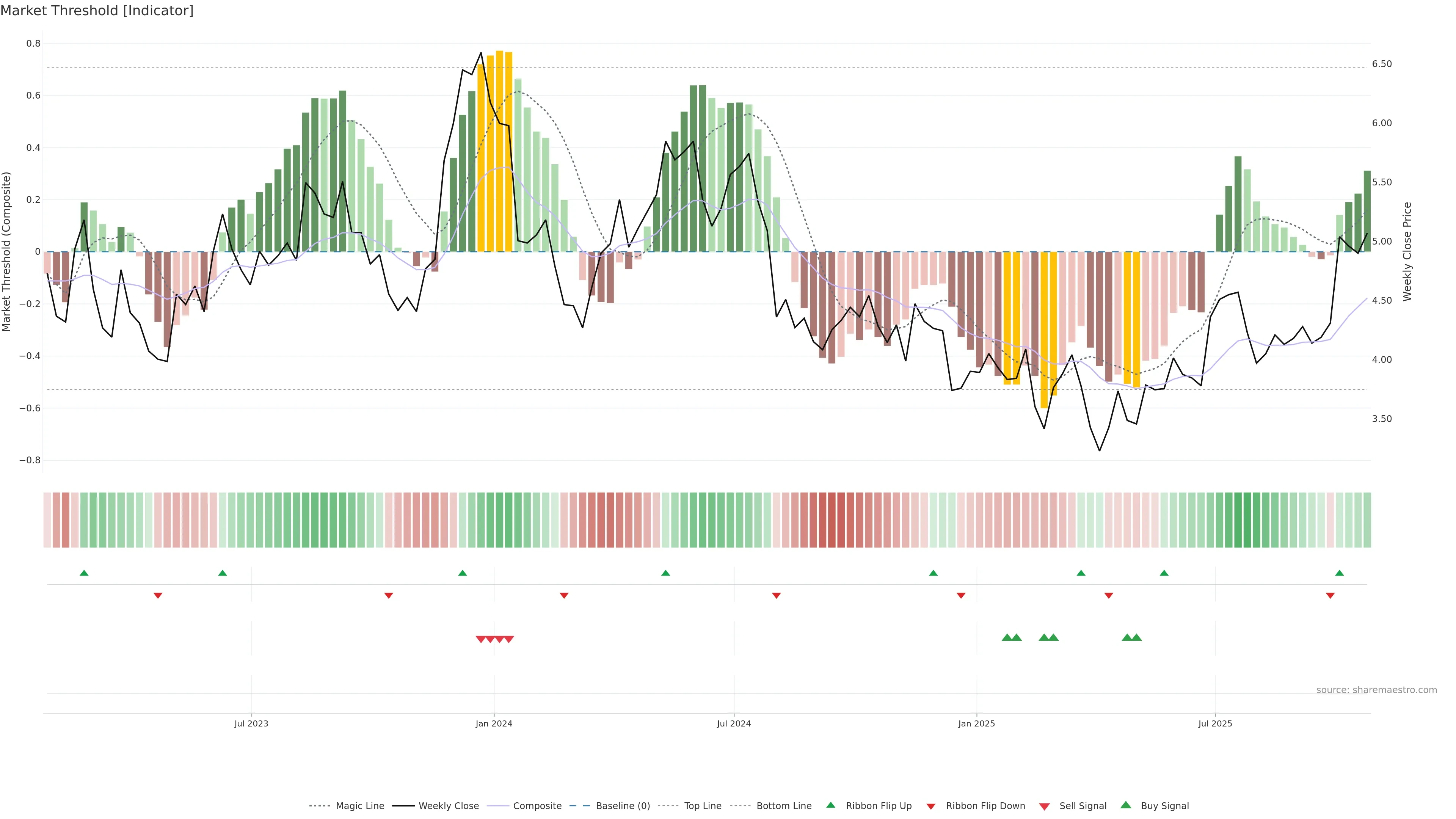Click the rightmost red Ribbon Flip Down marker
The image size is (1456, 819).
[1330, 596]
